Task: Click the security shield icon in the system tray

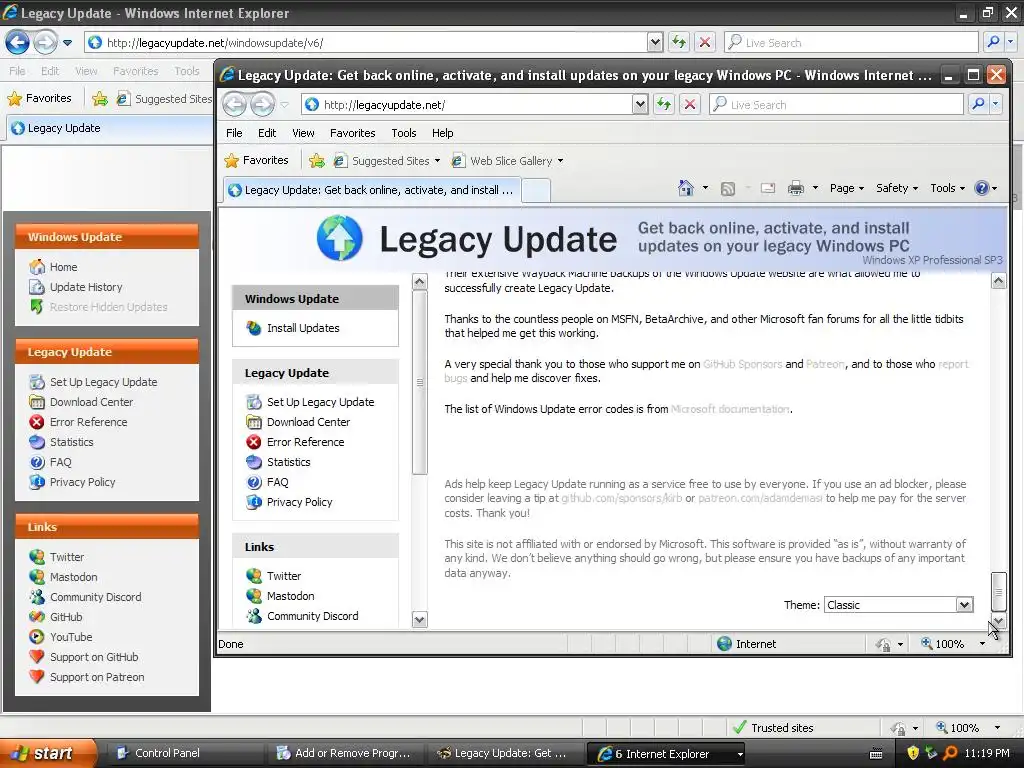Action: [x=913, y=753]
